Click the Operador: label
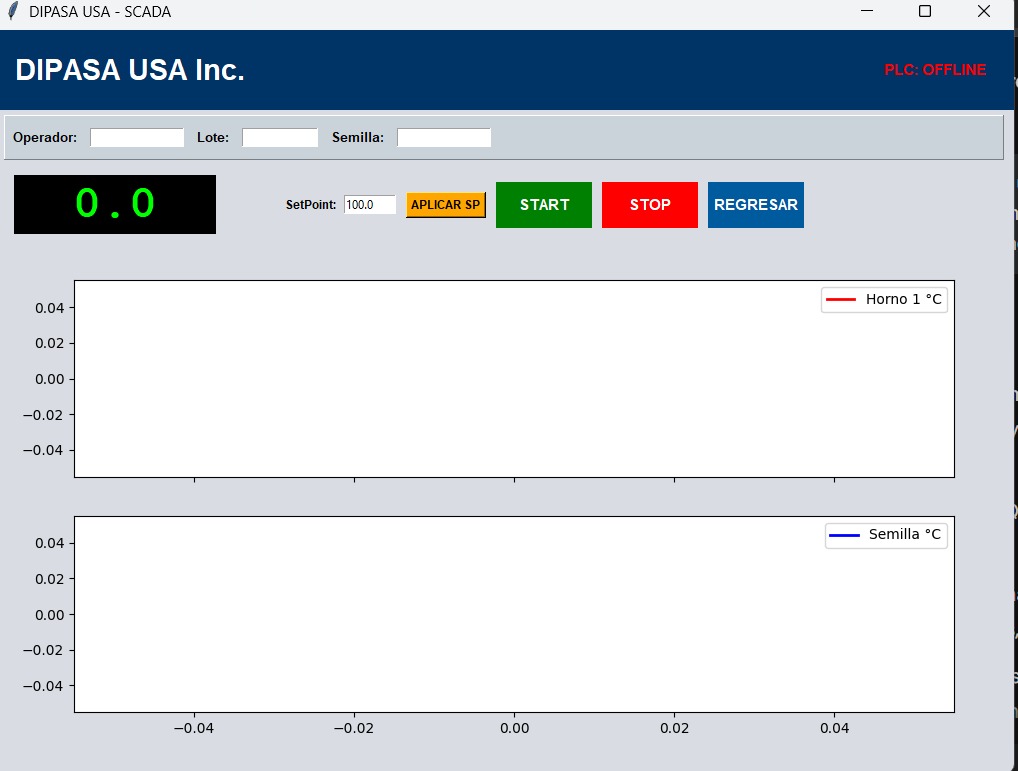 [x=45, y=138]
